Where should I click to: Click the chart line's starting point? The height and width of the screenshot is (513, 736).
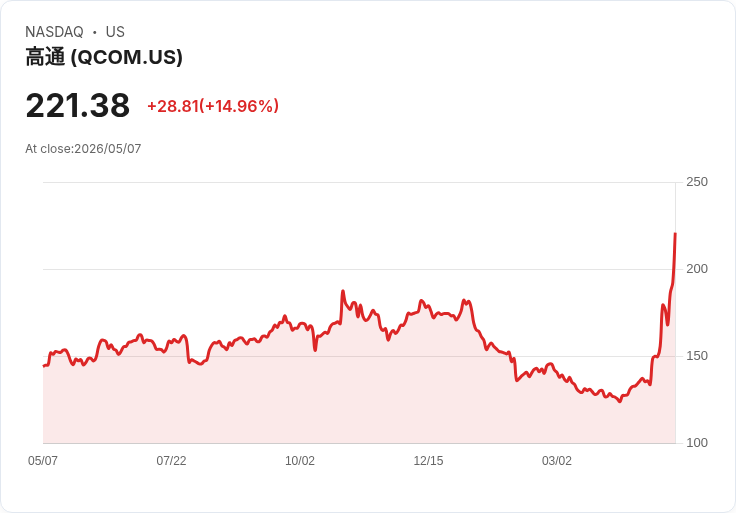coord(44,366)
